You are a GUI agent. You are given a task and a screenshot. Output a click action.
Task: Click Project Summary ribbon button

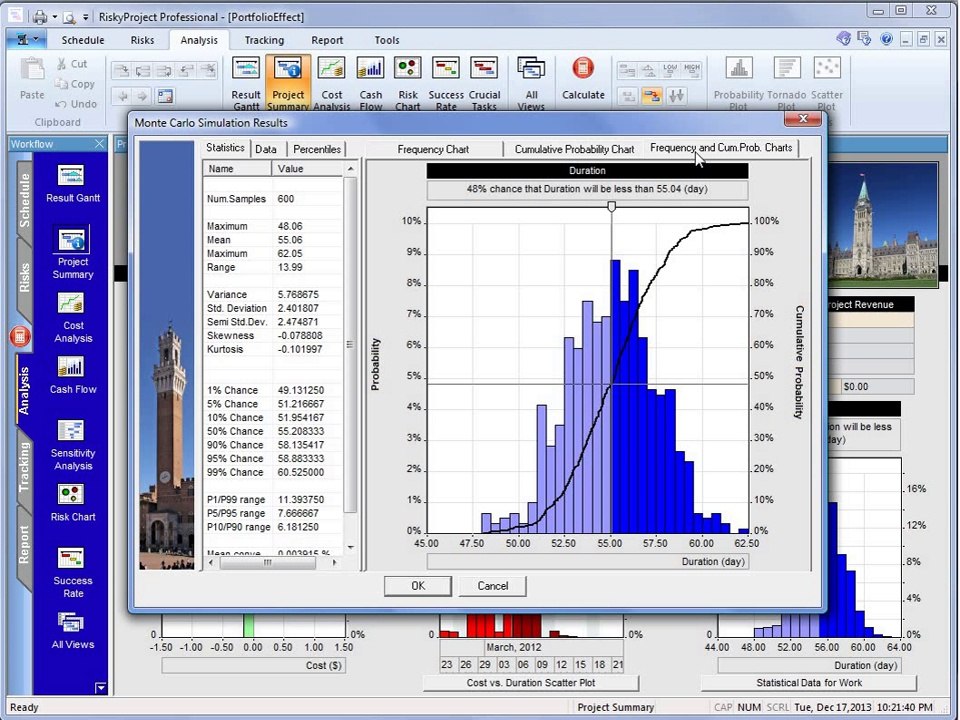click(288, 83)
